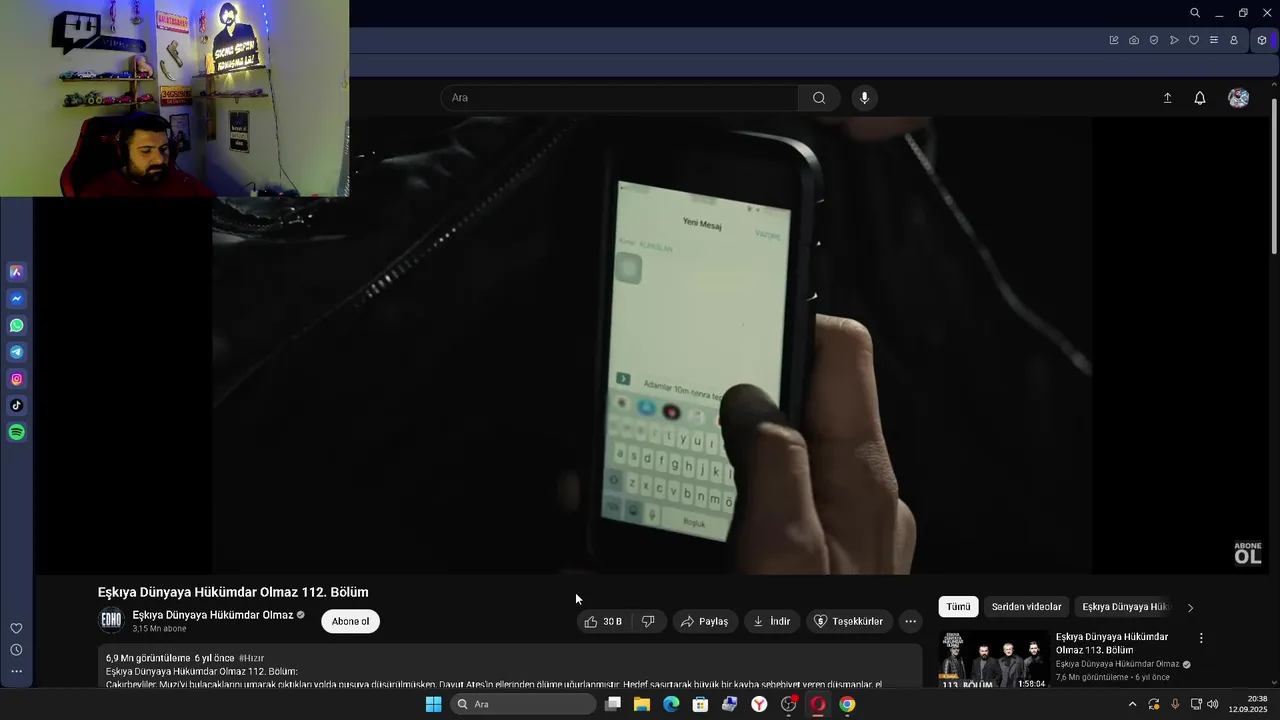Dislike the video with thumbs-down
The image size is (1280, 720).
pyautogui.click(x=648, y=621)
